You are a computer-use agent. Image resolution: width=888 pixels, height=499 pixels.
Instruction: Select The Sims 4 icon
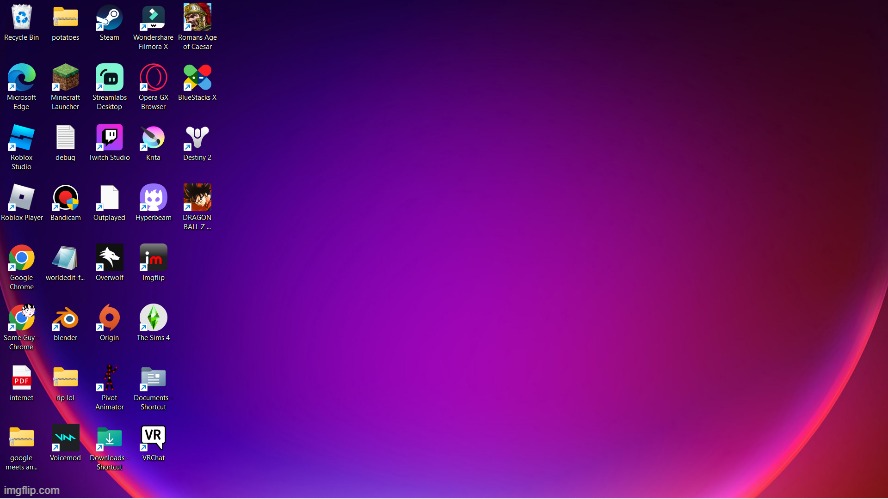click(153, 318)
